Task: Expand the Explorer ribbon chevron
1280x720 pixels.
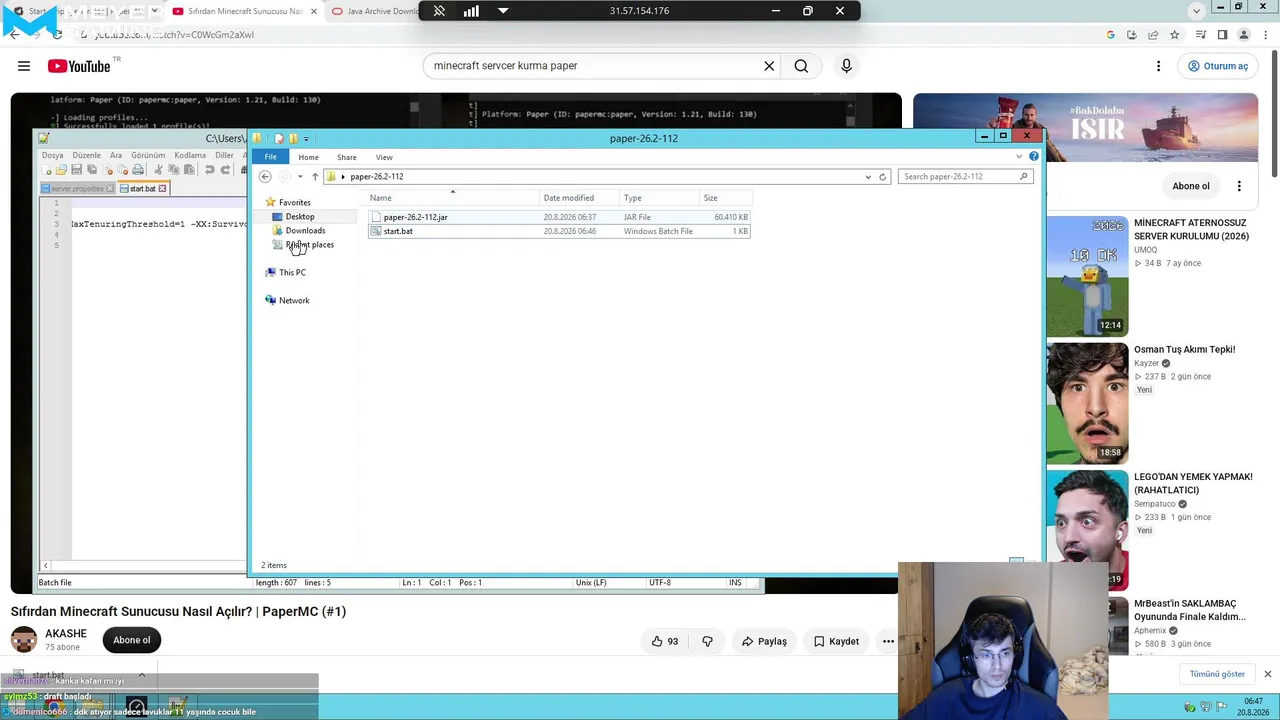Action: (1019, 157)
